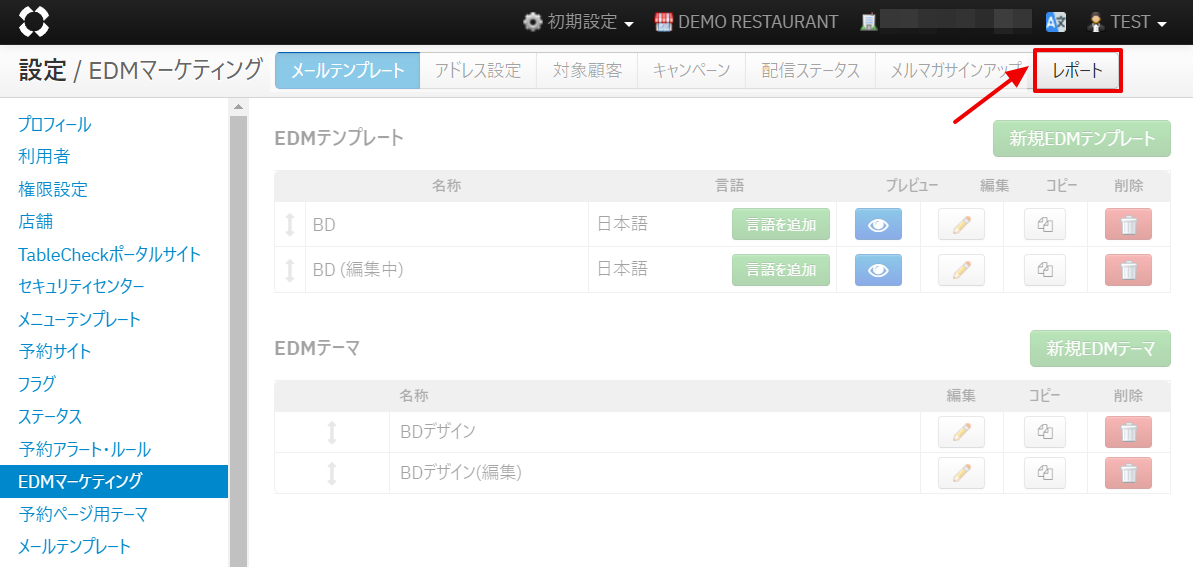The width and height of the screenshot is (1193, 567).
Task: Delete the BD template with trash icon
Action: click(1128, 225)
